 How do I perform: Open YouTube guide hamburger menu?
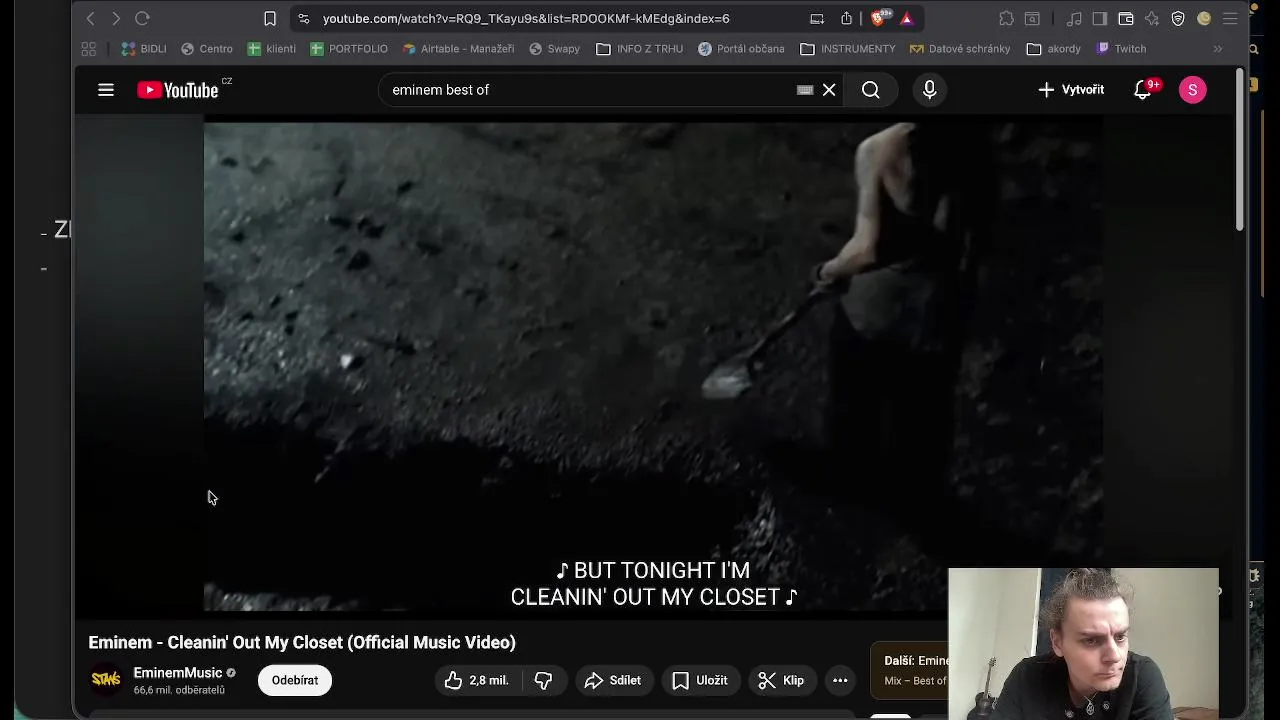tap(106, 90)
